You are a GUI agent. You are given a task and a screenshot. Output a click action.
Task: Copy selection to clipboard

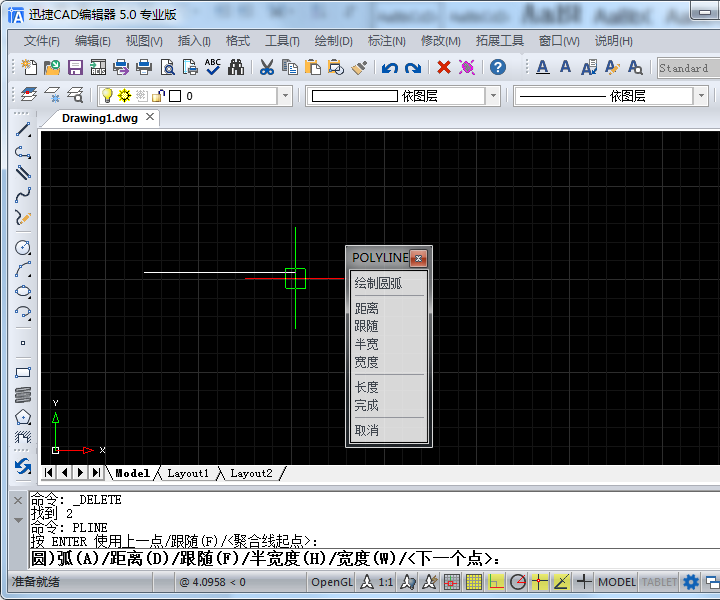click(290, 67)
